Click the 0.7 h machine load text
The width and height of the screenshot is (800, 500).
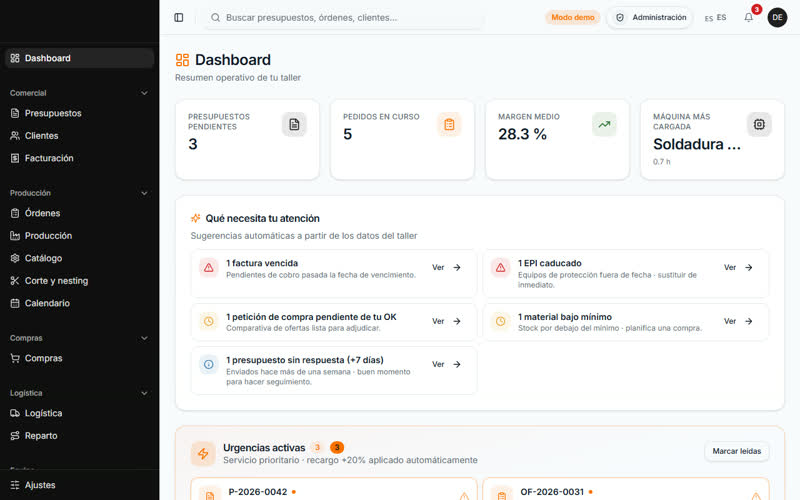[662, 162]
